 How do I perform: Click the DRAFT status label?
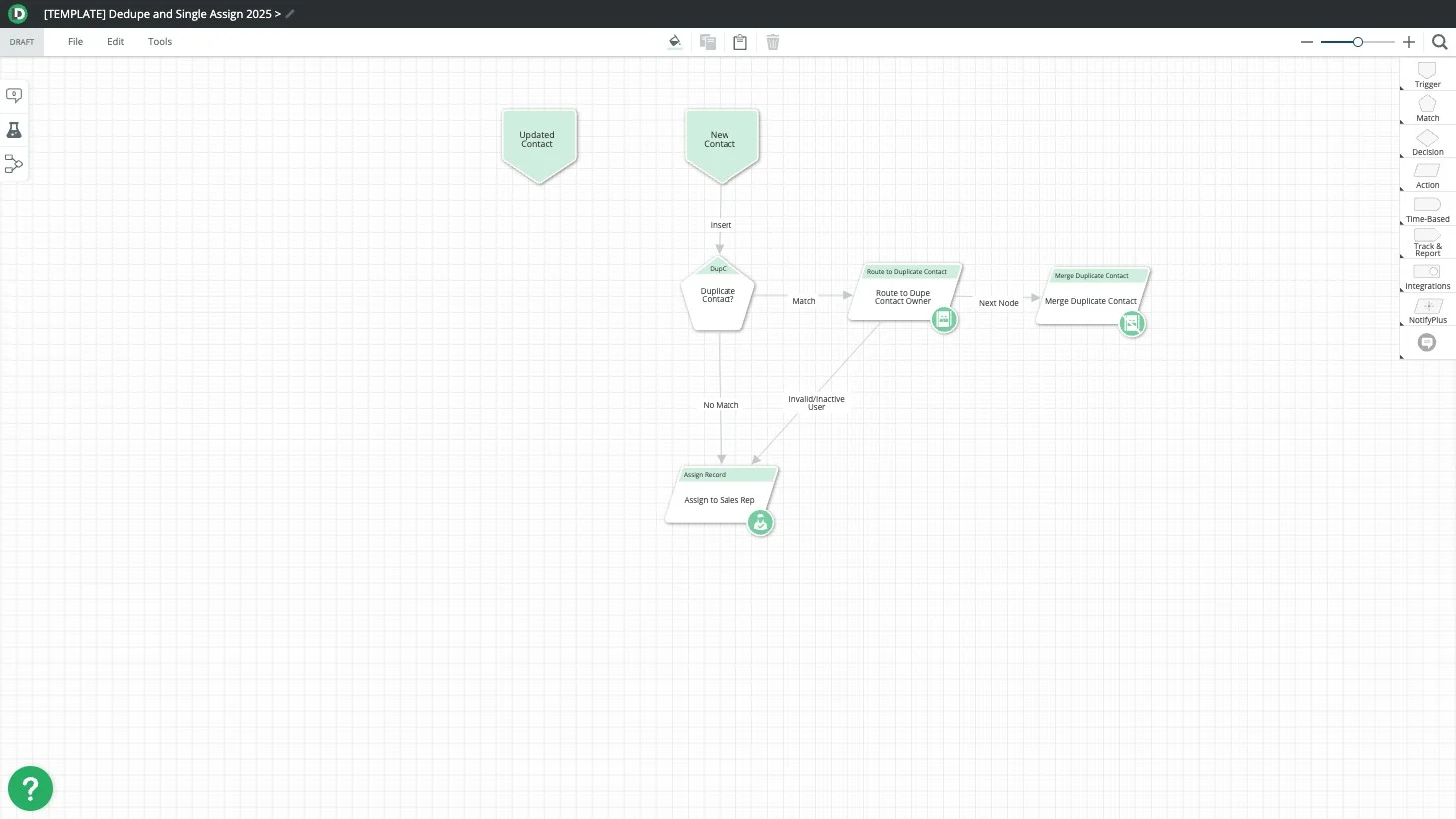click(x=22, y=42)
